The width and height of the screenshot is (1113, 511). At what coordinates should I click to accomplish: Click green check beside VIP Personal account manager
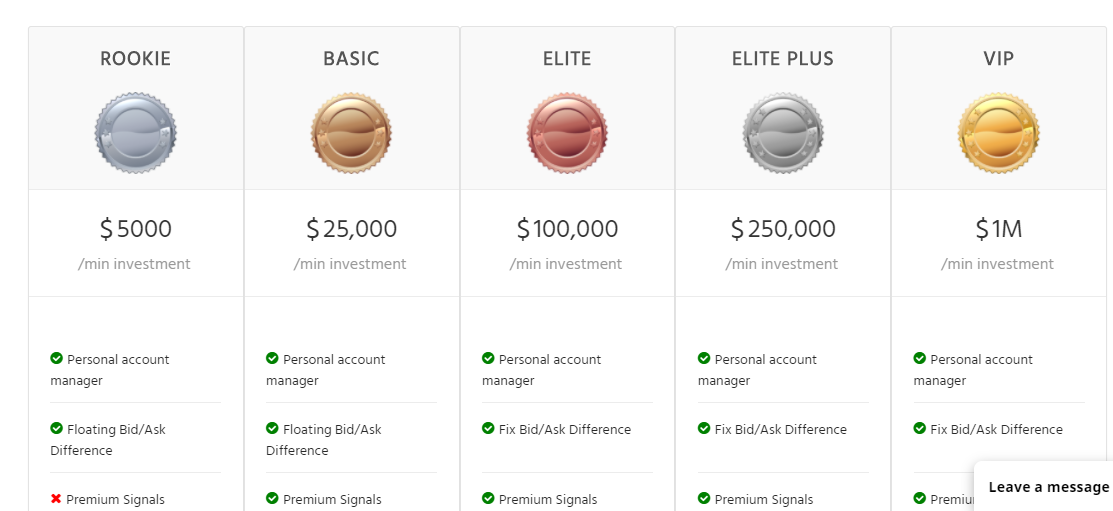coord(919,358)
